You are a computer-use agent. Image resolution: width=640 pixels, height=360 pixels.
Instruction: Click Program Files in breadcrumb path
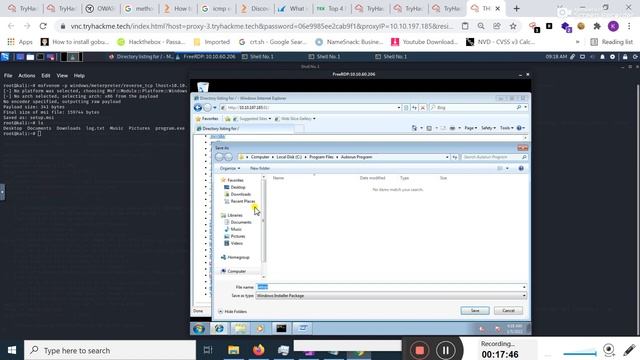pos(321,157)
